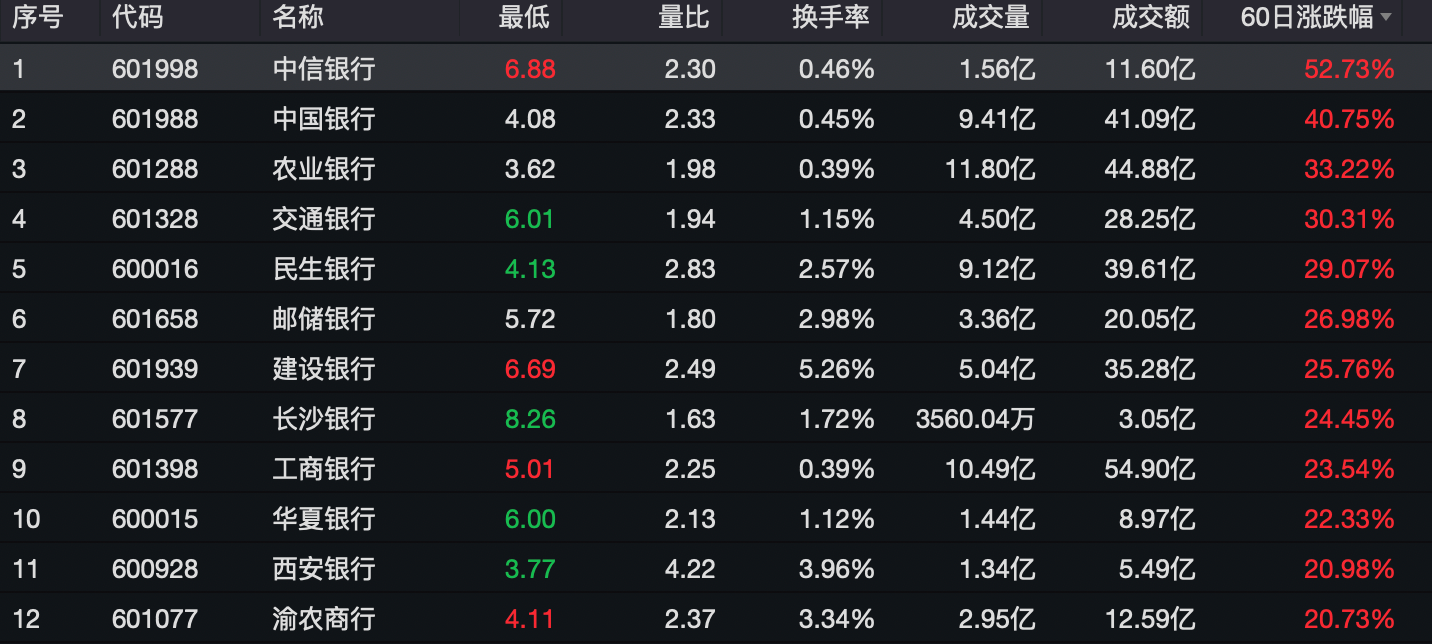Click 24.45% 60-day change value
Viewport: 1432px width, 644px height.
pyautogui.click(x=1349, y=418)
